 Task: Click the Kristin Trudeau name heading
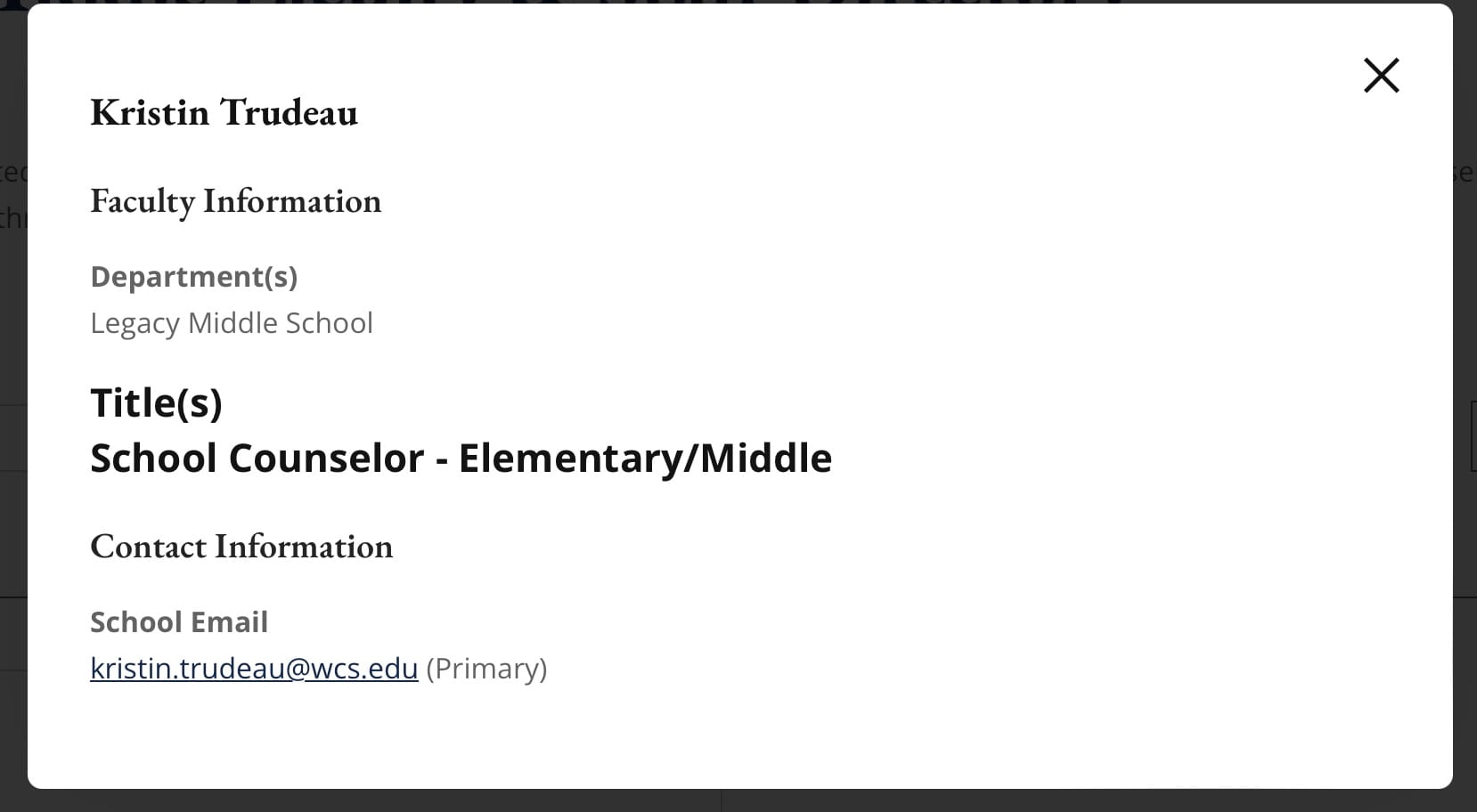[x=224, y=112]
